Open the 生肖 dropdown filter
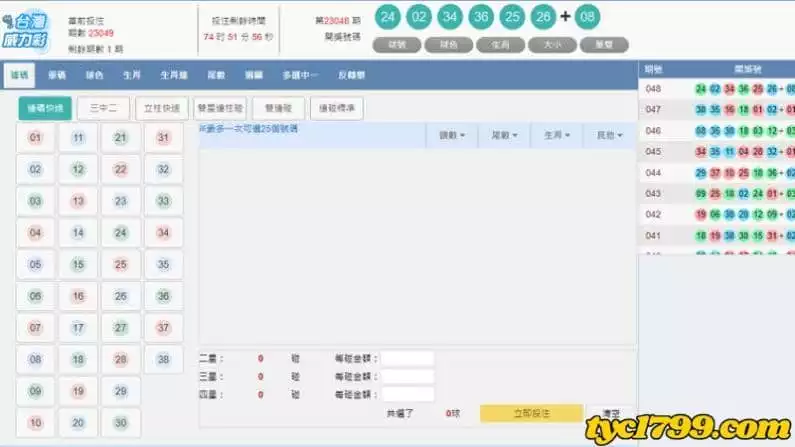Image resolution: width=795 pixels, height=447 pixels. (557, 135)
